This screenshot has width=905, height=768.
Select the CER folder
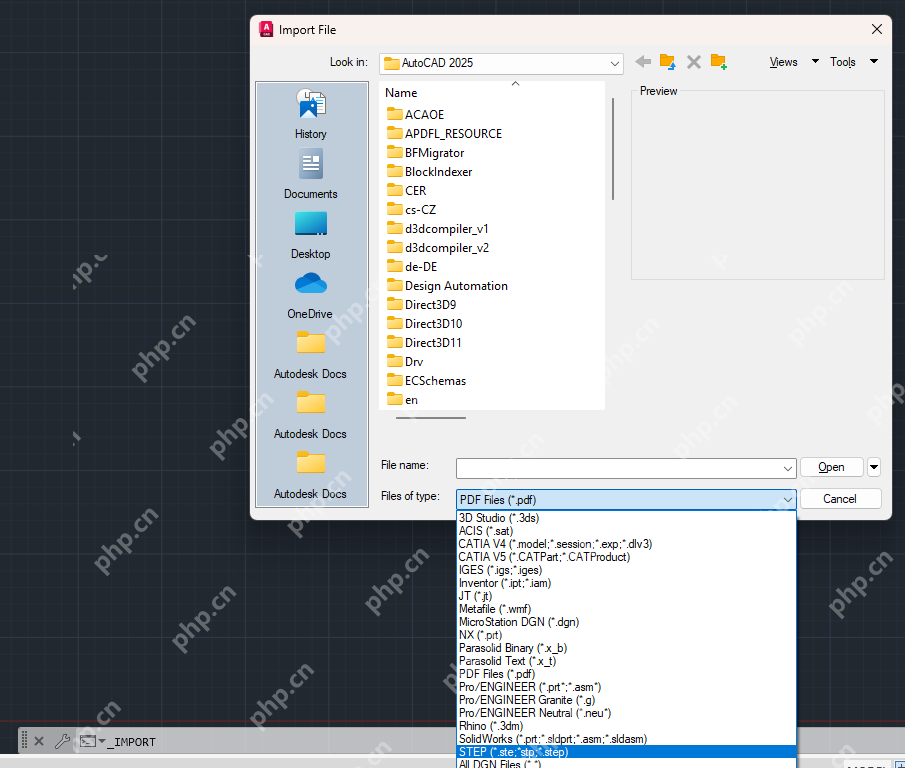pos(406,190)
